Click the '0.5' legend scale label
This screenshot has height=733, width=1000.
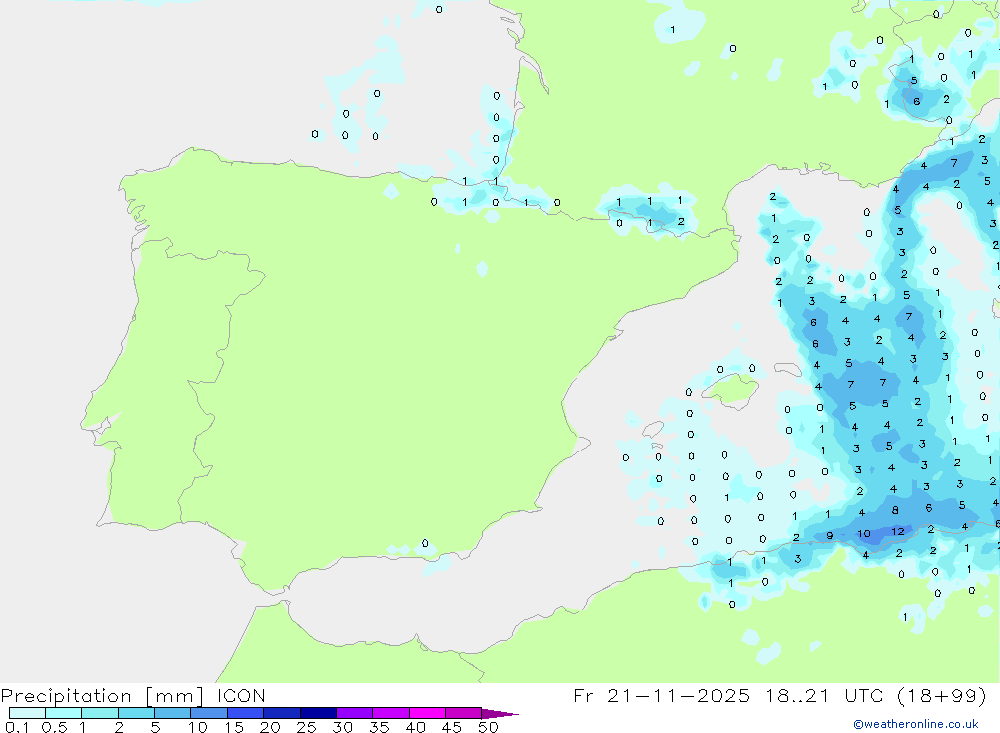tap(54, 727)
